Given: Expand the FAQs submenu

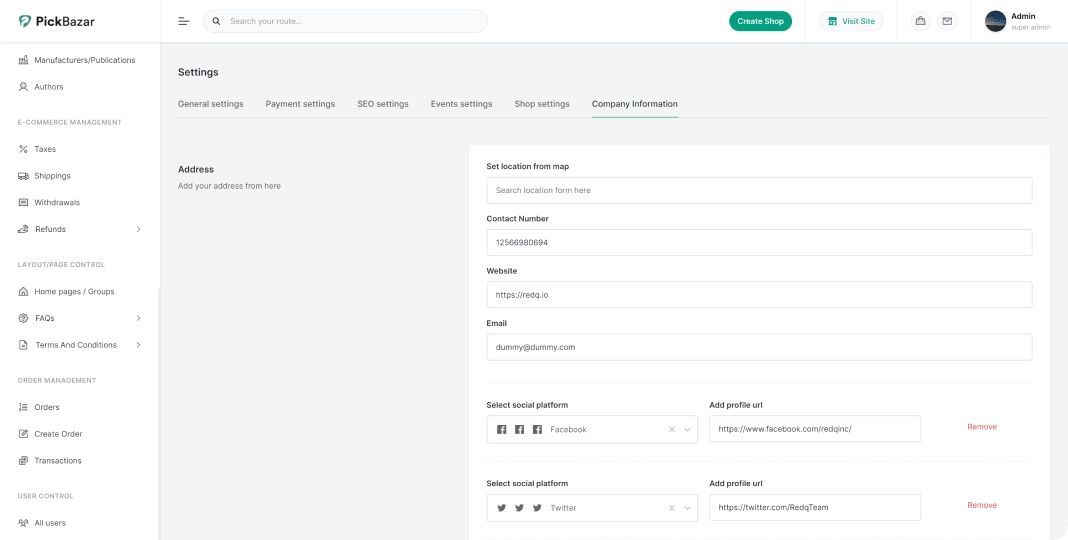Looking at the screenshot, I should (x=138, y=318).
